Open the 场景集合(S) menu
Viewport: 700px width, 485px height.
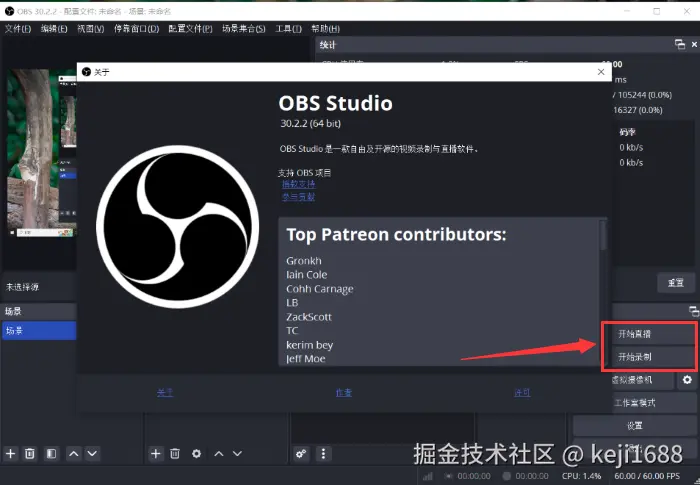[244, 29]
